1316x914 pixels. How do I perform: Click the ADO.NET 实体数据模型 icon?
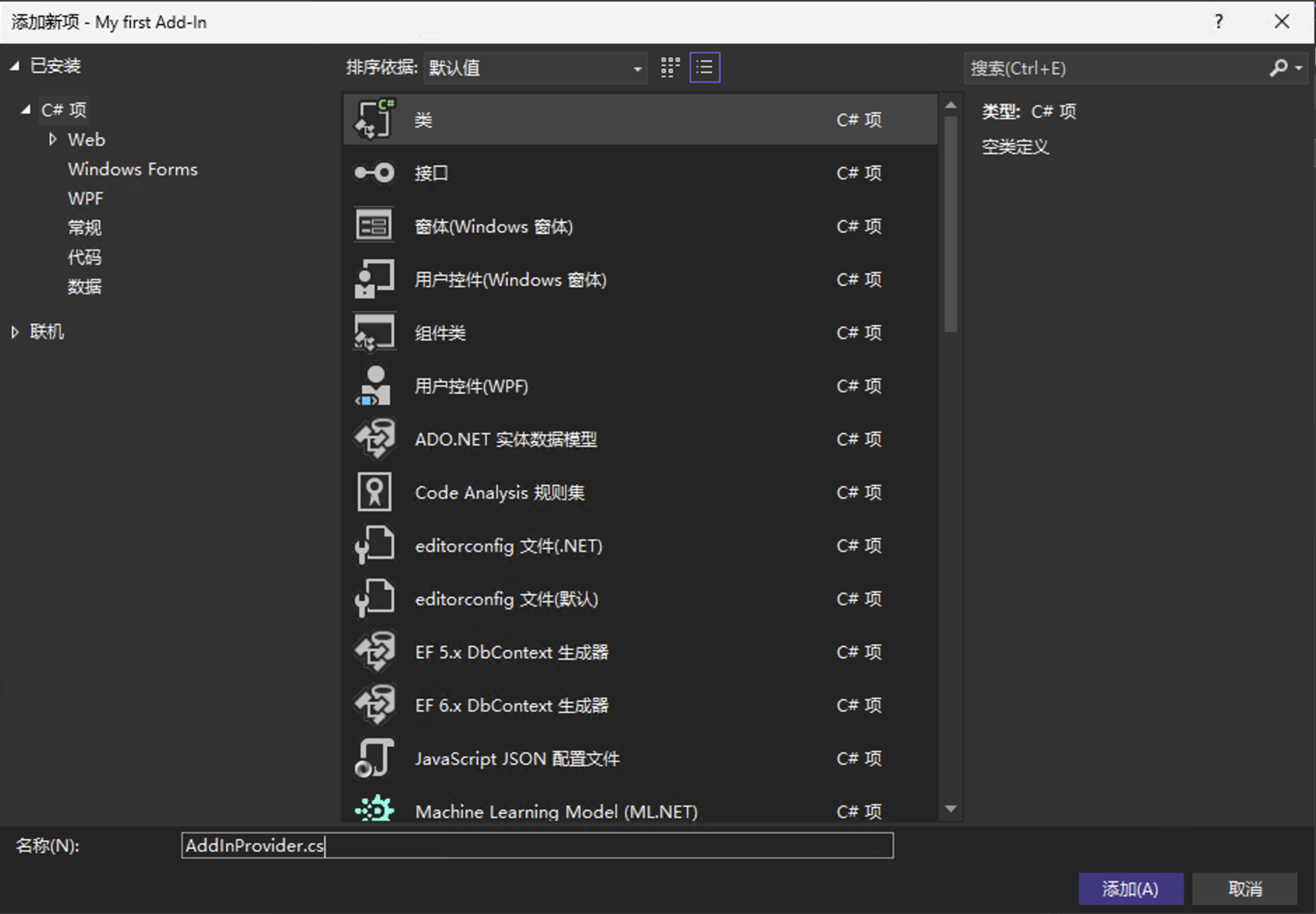tap(375, 439)
